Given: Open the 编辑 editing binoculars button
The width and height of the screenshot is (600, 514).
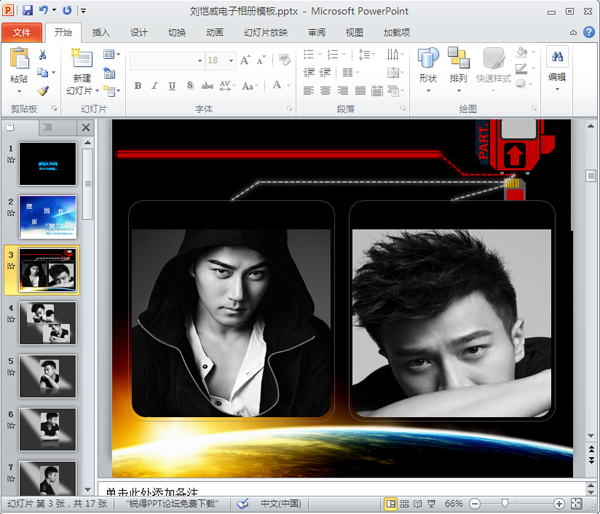Looking at the screenshot, I should coord(557,69).
